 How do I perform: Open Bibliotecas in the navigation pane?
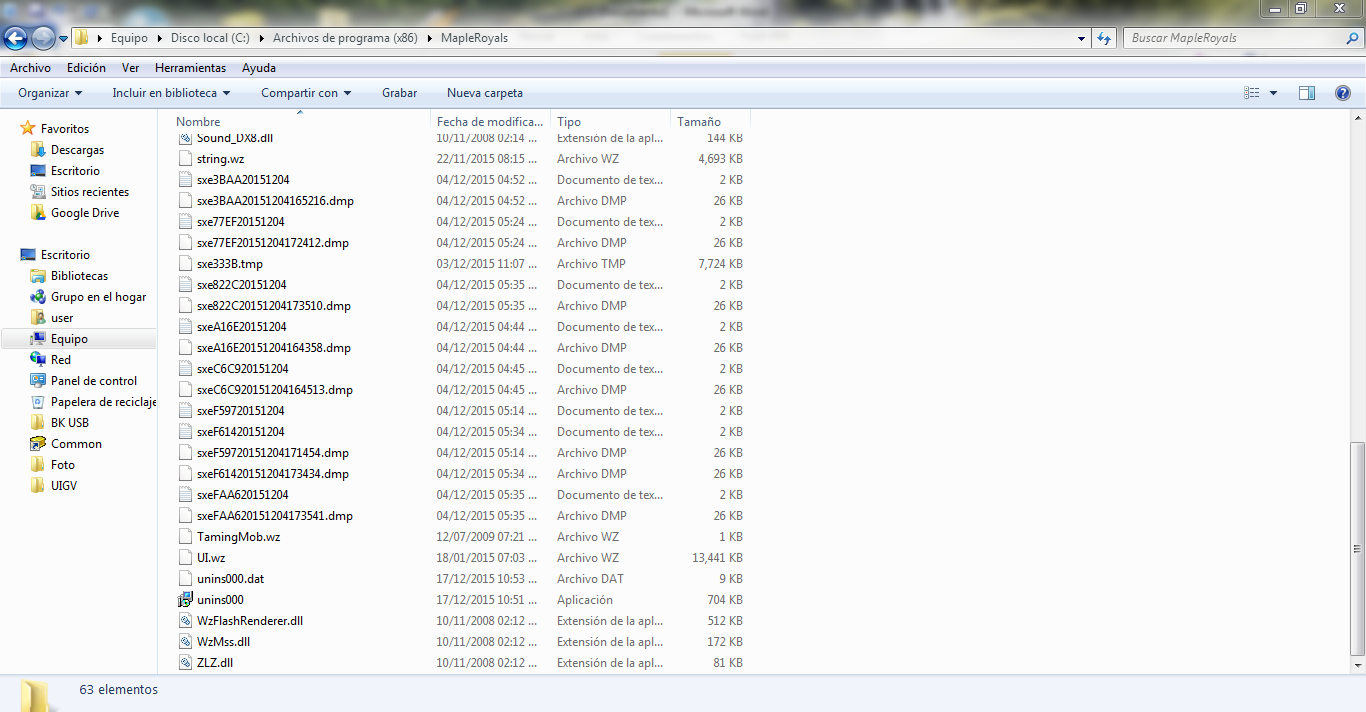click(x=79, y=276)
